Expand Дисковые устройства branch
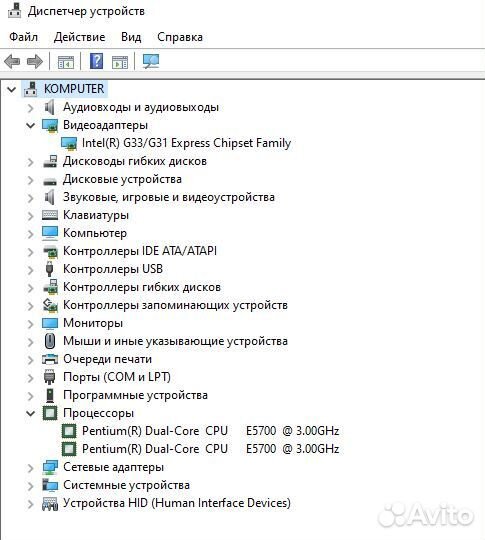This screenshot has width=485, height=540. coord(31,180)
